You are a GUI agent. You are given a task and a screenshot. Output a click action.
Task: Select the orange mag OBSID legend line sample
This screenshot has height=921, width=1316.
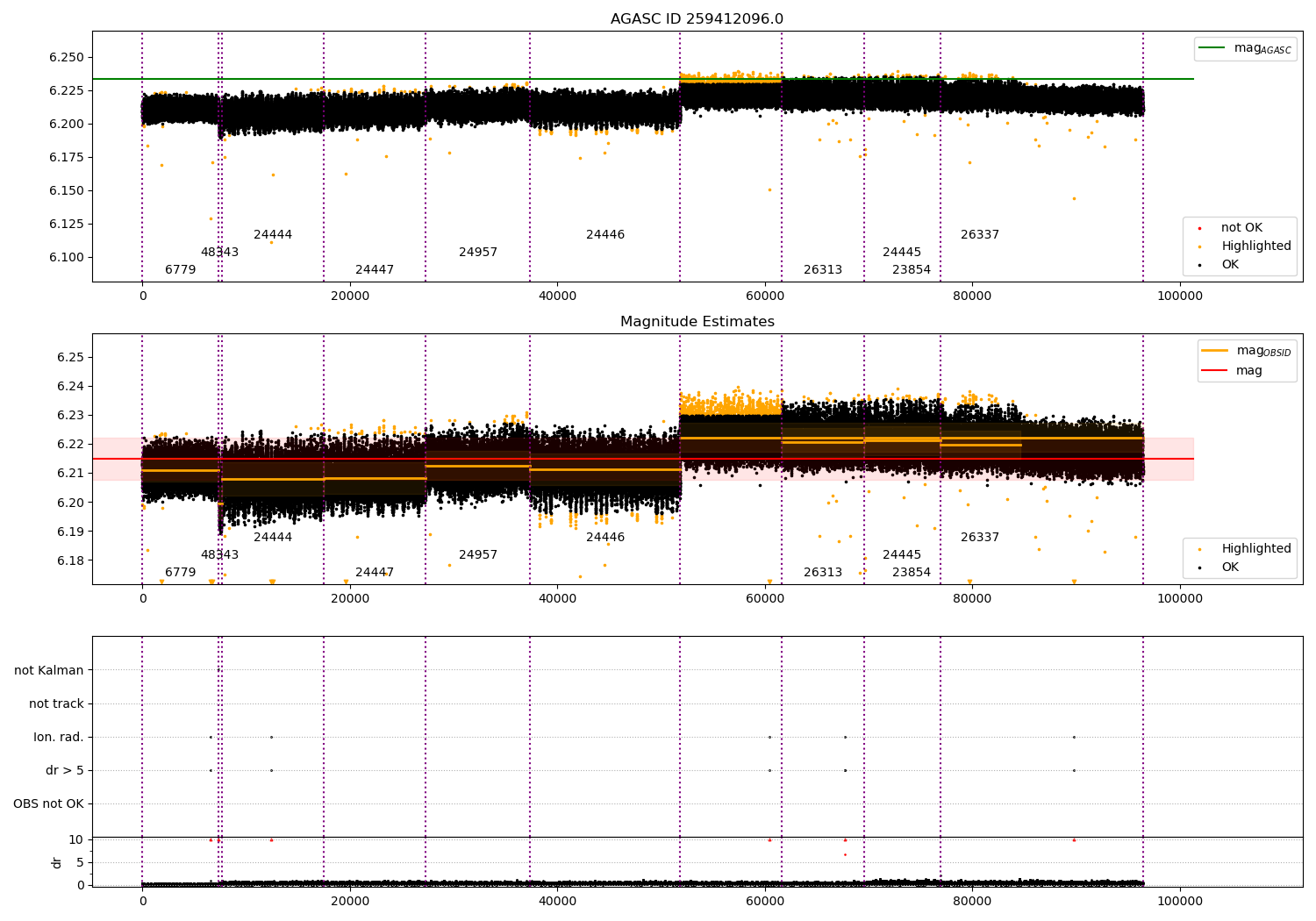tap(1214, 351)
